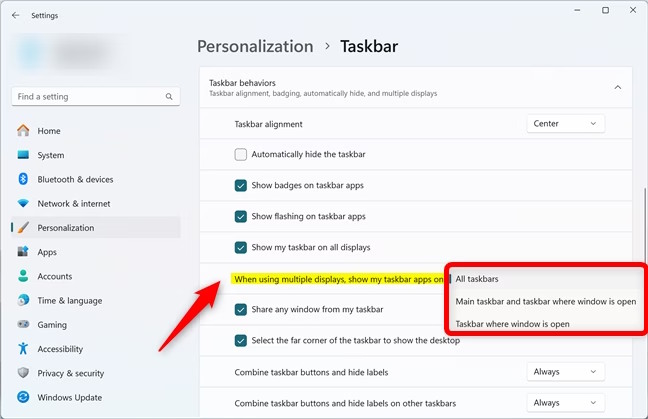Maximize the Settings window
The height and width of the screenshot is (419, 648).
click(605, 10)
